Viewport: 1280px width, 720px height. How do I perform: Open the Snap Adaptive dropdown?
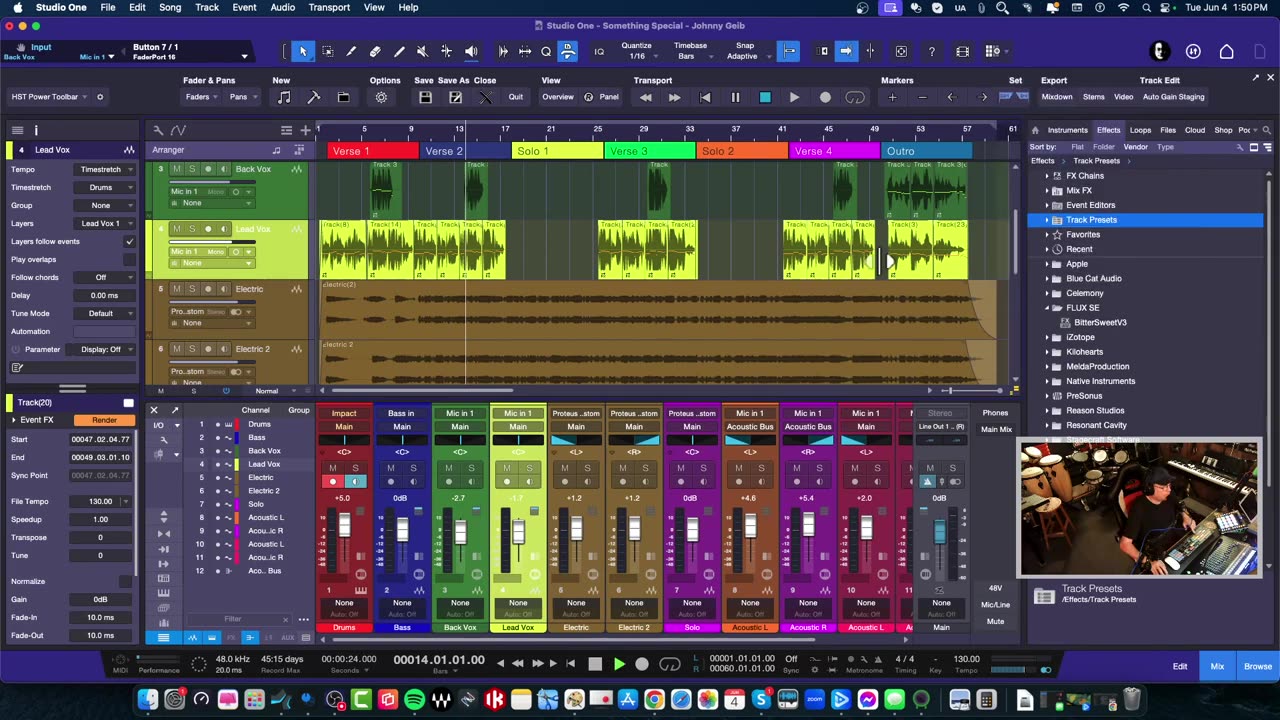click(745, 51)
